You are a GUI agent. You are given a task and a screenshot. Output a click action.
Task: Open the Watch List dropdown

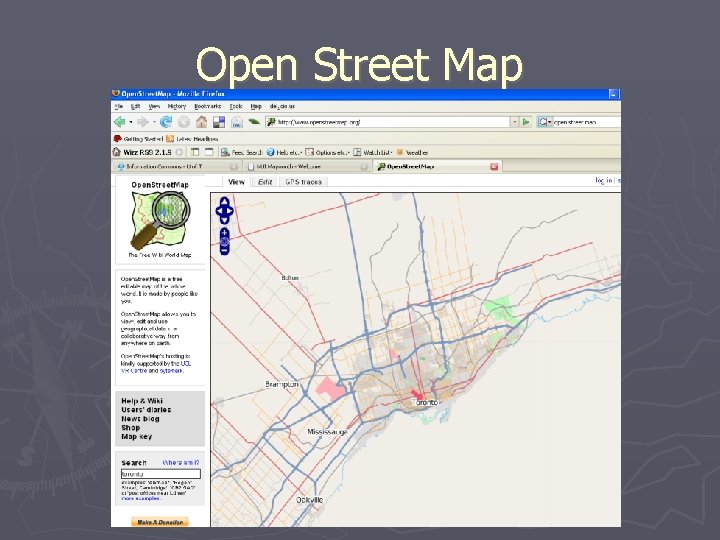pos(372,152)
